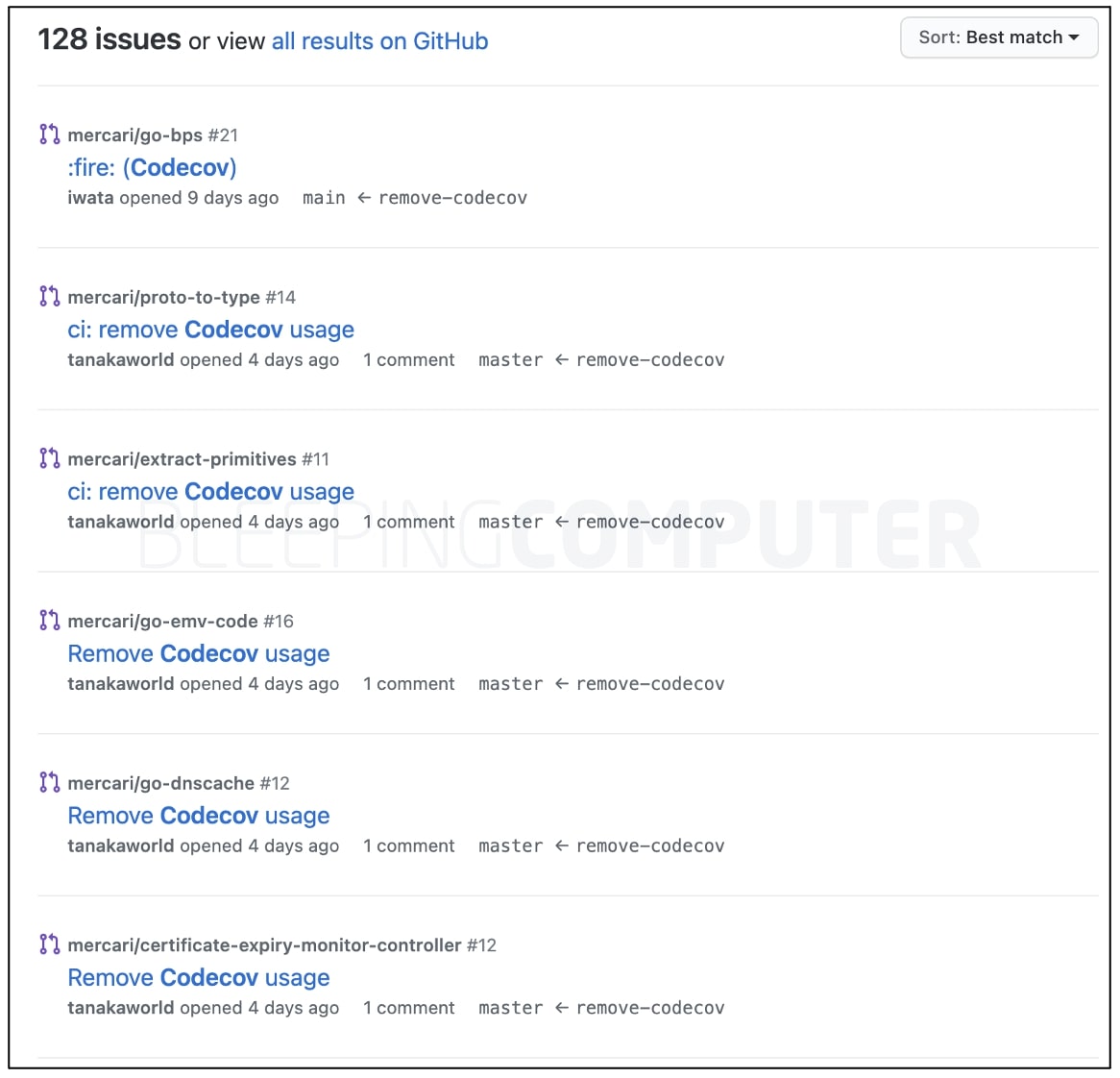Click the pull request icon for certificate-expiry-monitor-controller

tap(49, 944)
